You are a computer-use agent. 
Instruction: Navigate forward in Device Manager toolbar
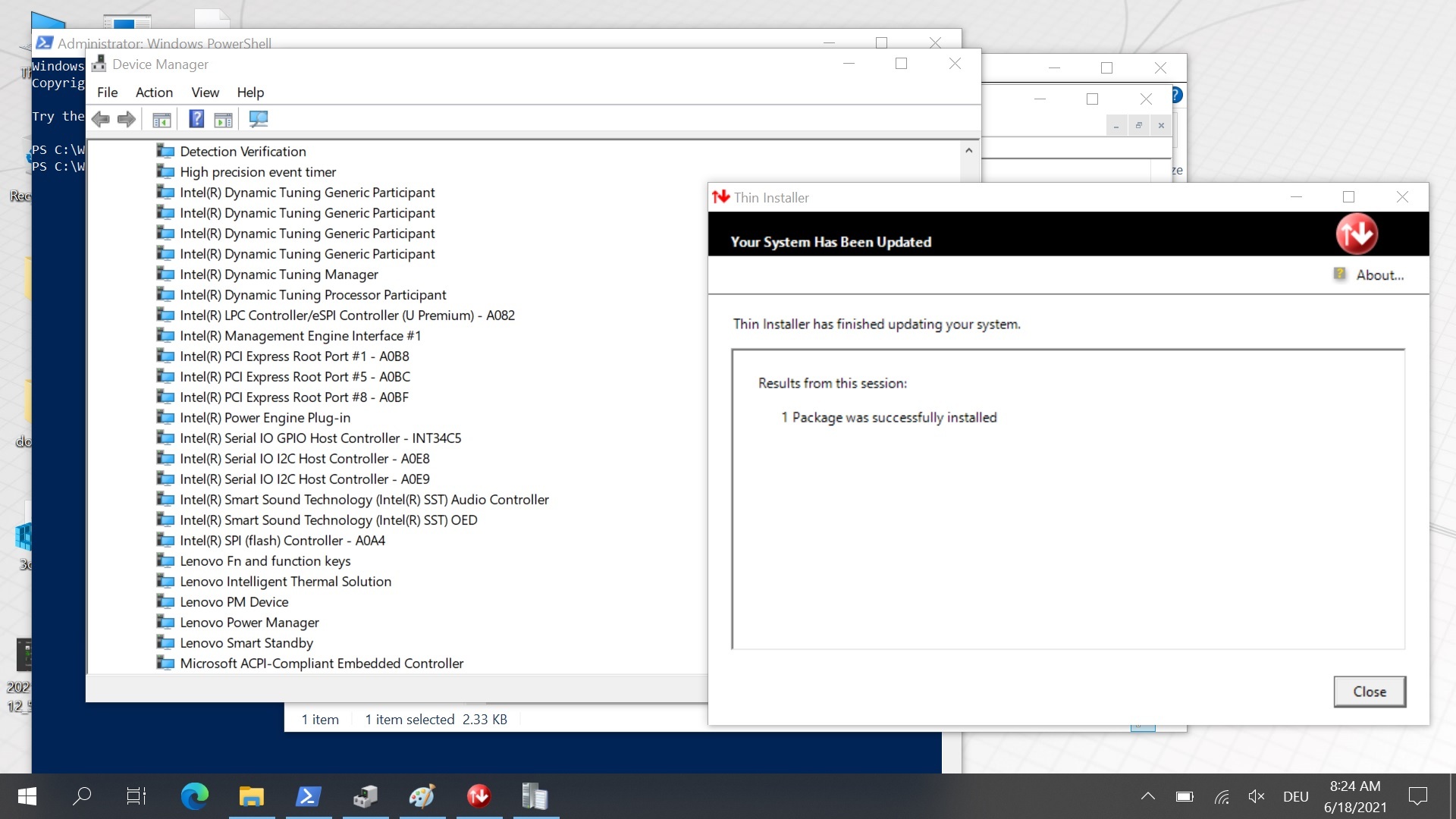tap(126, 118)
